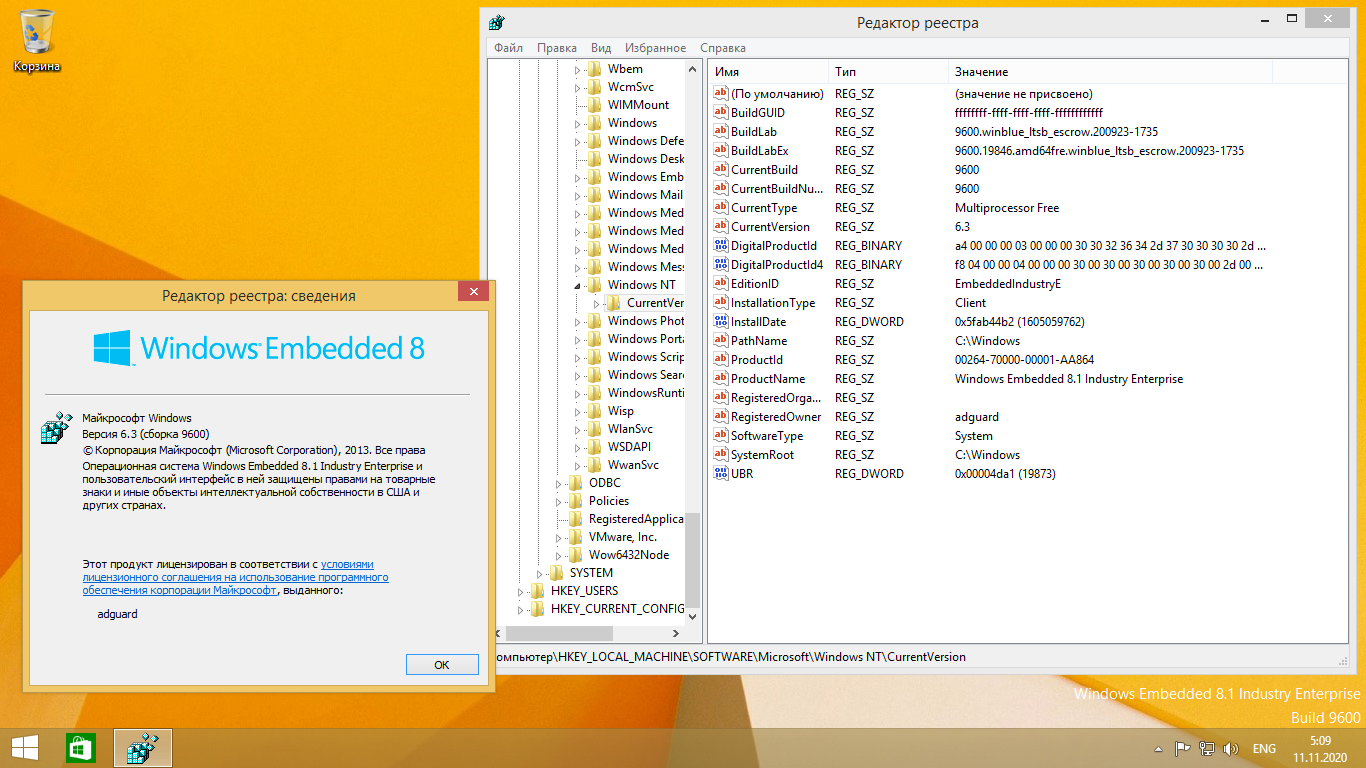Expand the Wow6432Node key

point(558,555)
